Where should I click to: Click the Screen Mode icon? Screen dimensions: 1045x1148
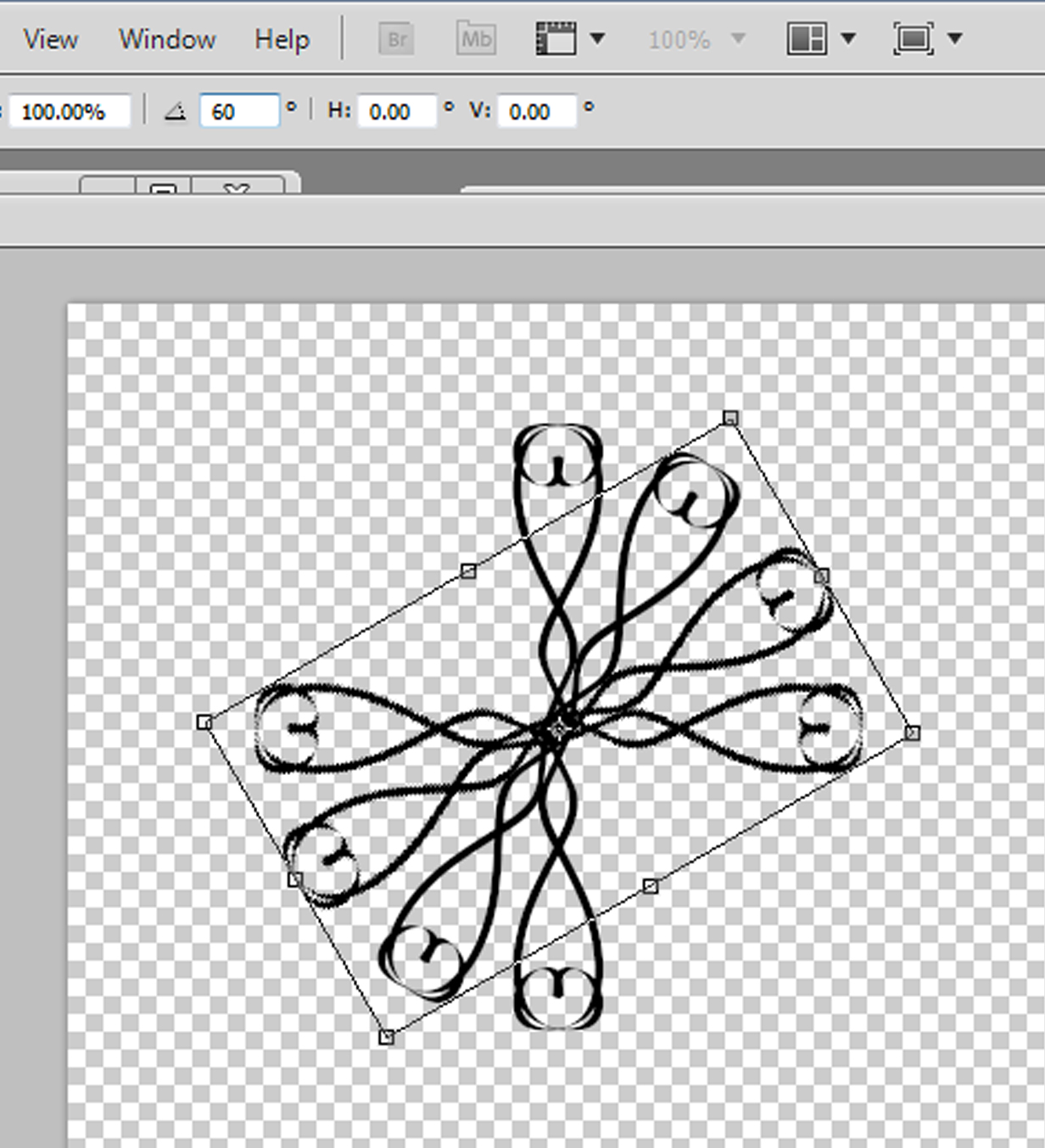(x=914, y=38)
